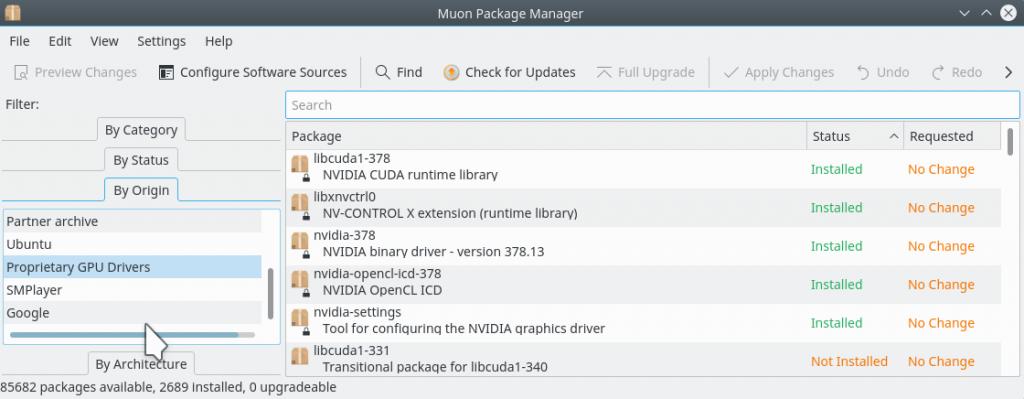Click the Undo arrow icon

863,72
